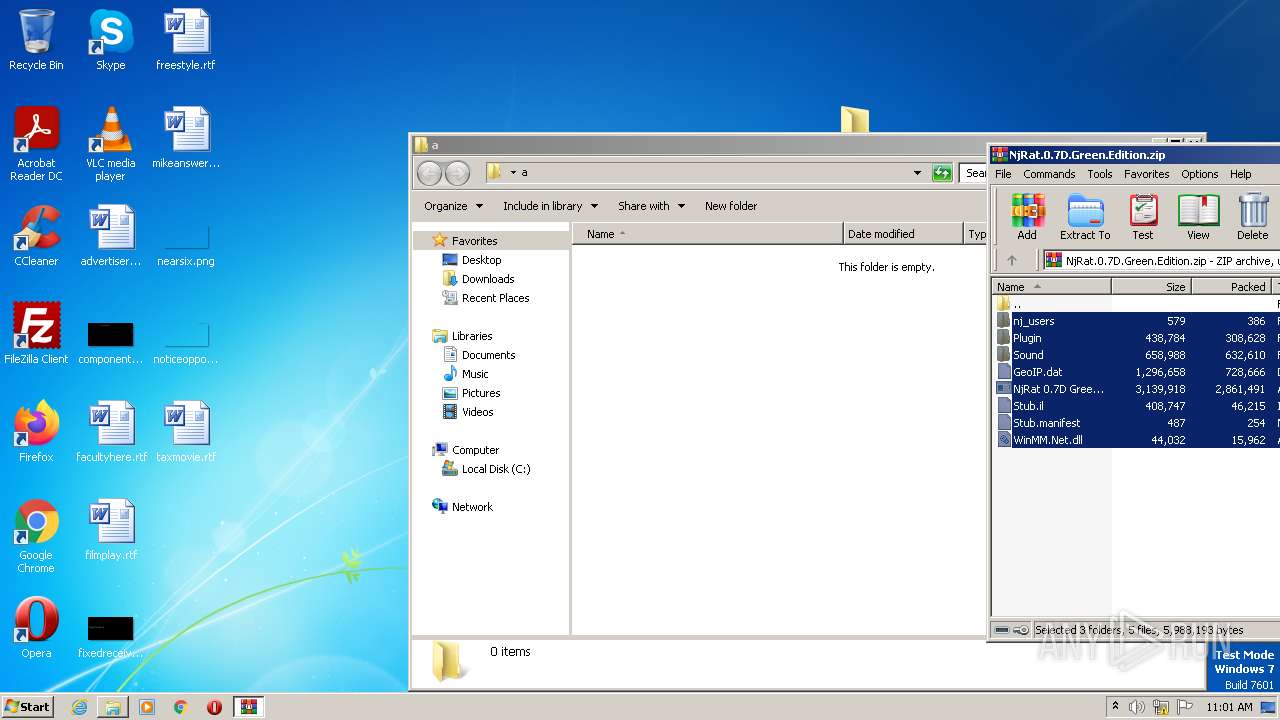Open the Organize dropdown in Explorer
The width and height of the screenshot is (1280, 720).
(453, 206)
